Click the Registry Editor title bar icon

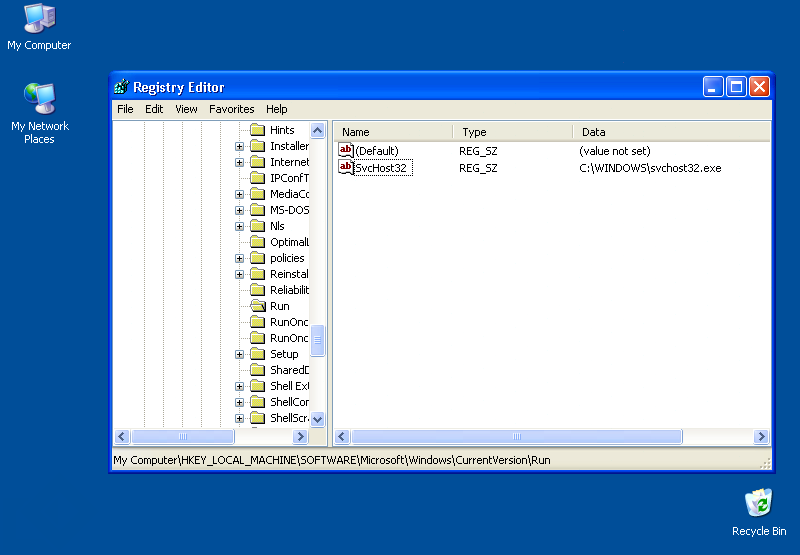[x=121, y=87]
